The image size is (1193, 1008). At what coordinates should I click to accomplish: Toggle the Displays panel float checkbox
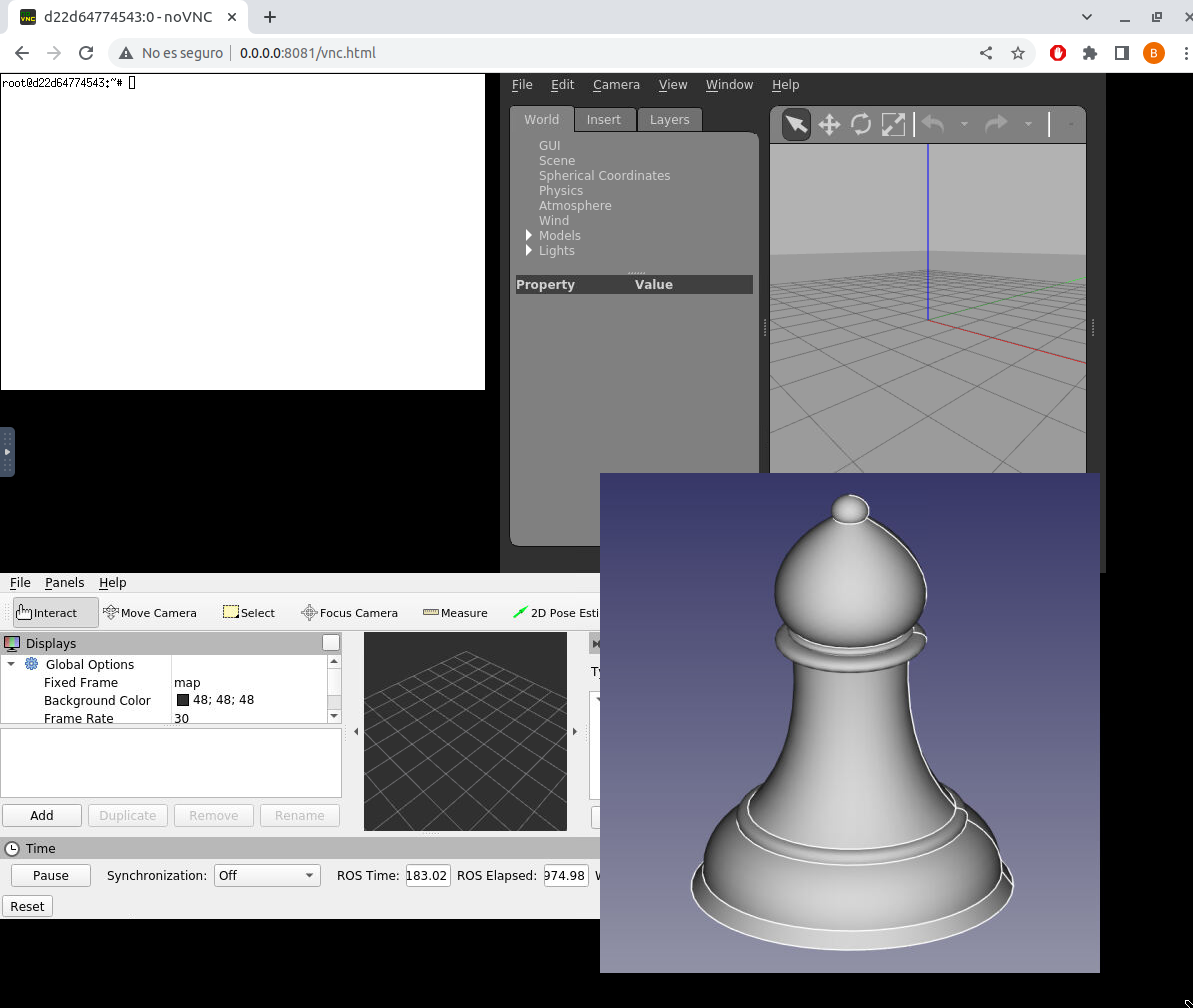[x=331, y=643]
